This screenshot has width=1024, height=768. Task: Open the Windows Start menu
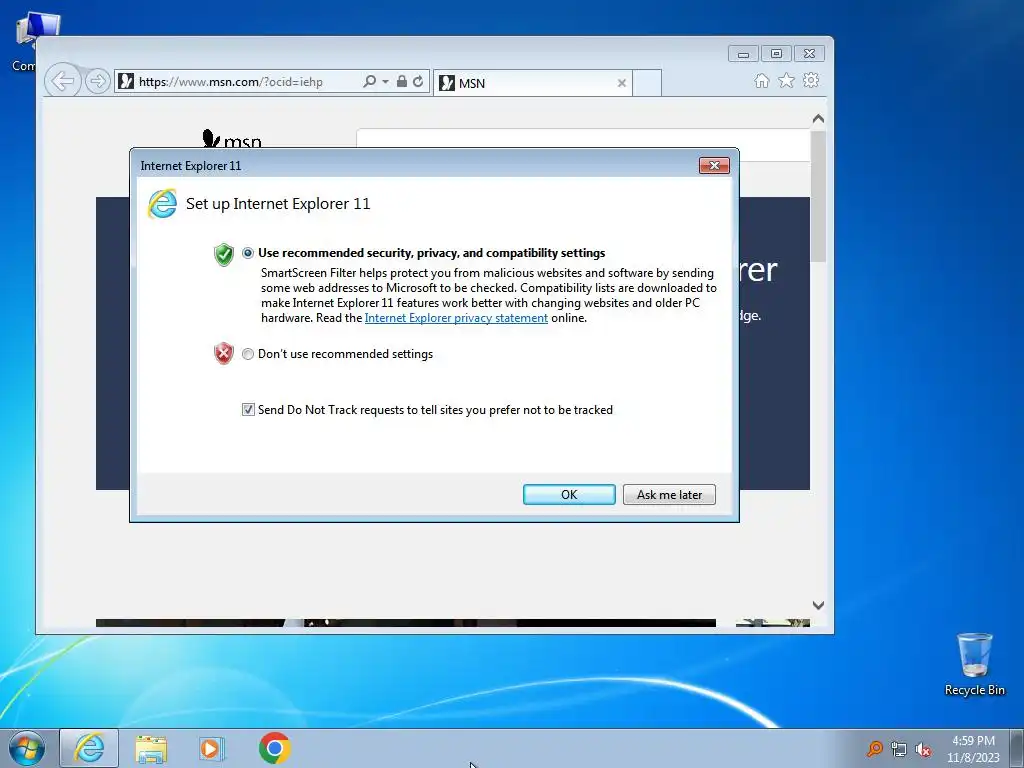pos(27,748)
